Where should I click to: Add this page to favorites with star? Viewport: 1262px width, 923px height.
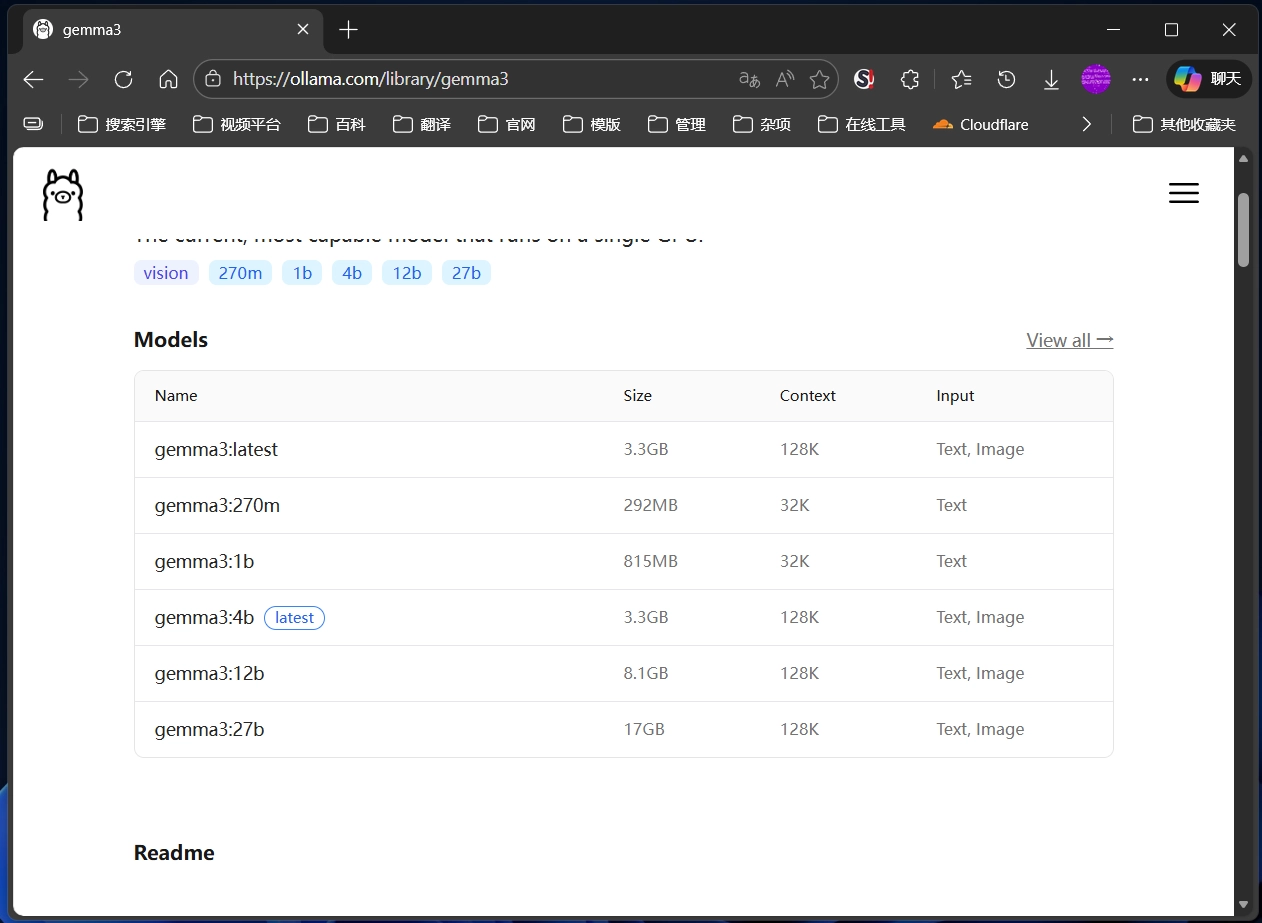click(819, 79)
